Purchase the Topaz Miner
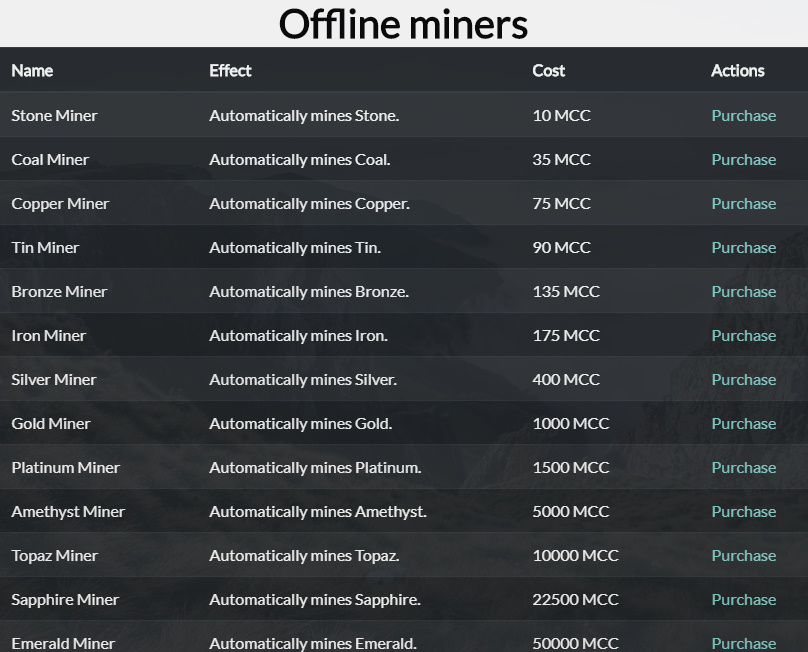808x652 pixels. [744, 556]
